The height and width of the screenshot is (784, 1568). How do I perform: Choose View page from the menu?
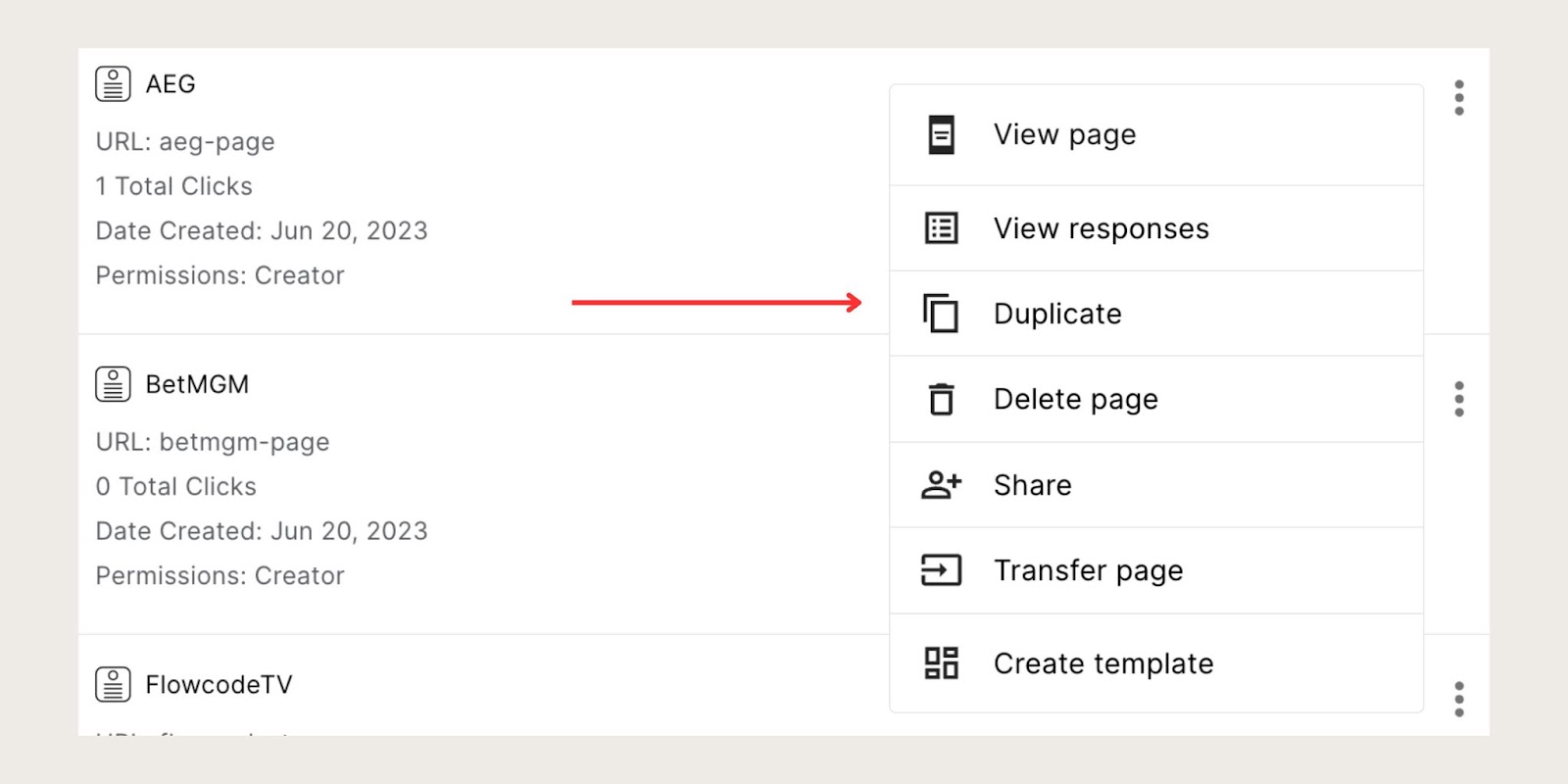[x=1156, y=135]
